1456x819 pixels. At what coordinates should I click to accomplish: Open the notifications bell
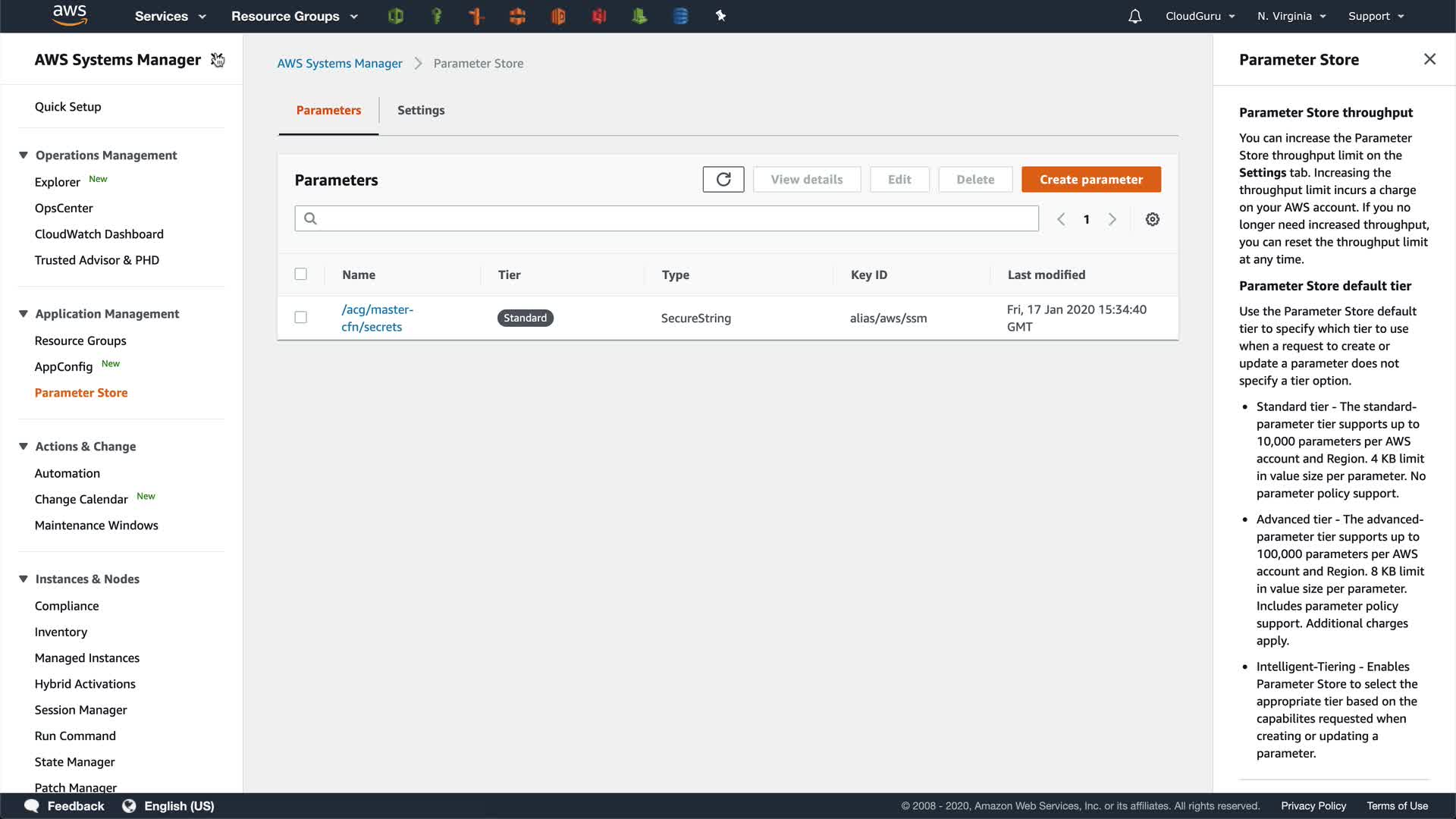point(1134,16)
